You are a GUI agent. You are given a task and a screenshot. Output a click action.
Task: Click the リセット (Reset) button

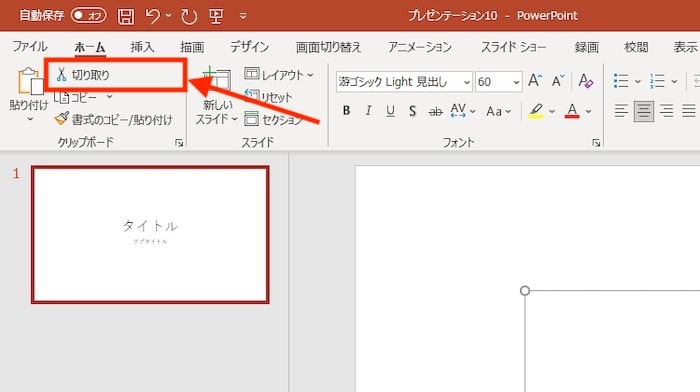click(268, 96)
